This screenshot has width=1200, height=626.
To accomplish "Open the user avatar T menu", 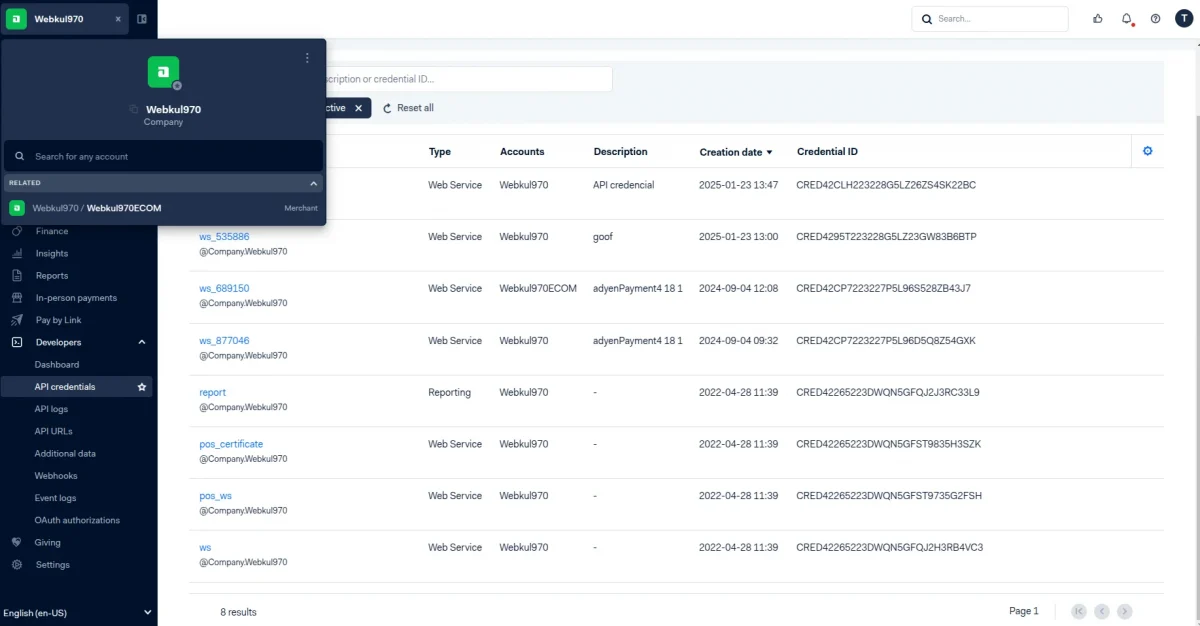I will coord(1184,19).
